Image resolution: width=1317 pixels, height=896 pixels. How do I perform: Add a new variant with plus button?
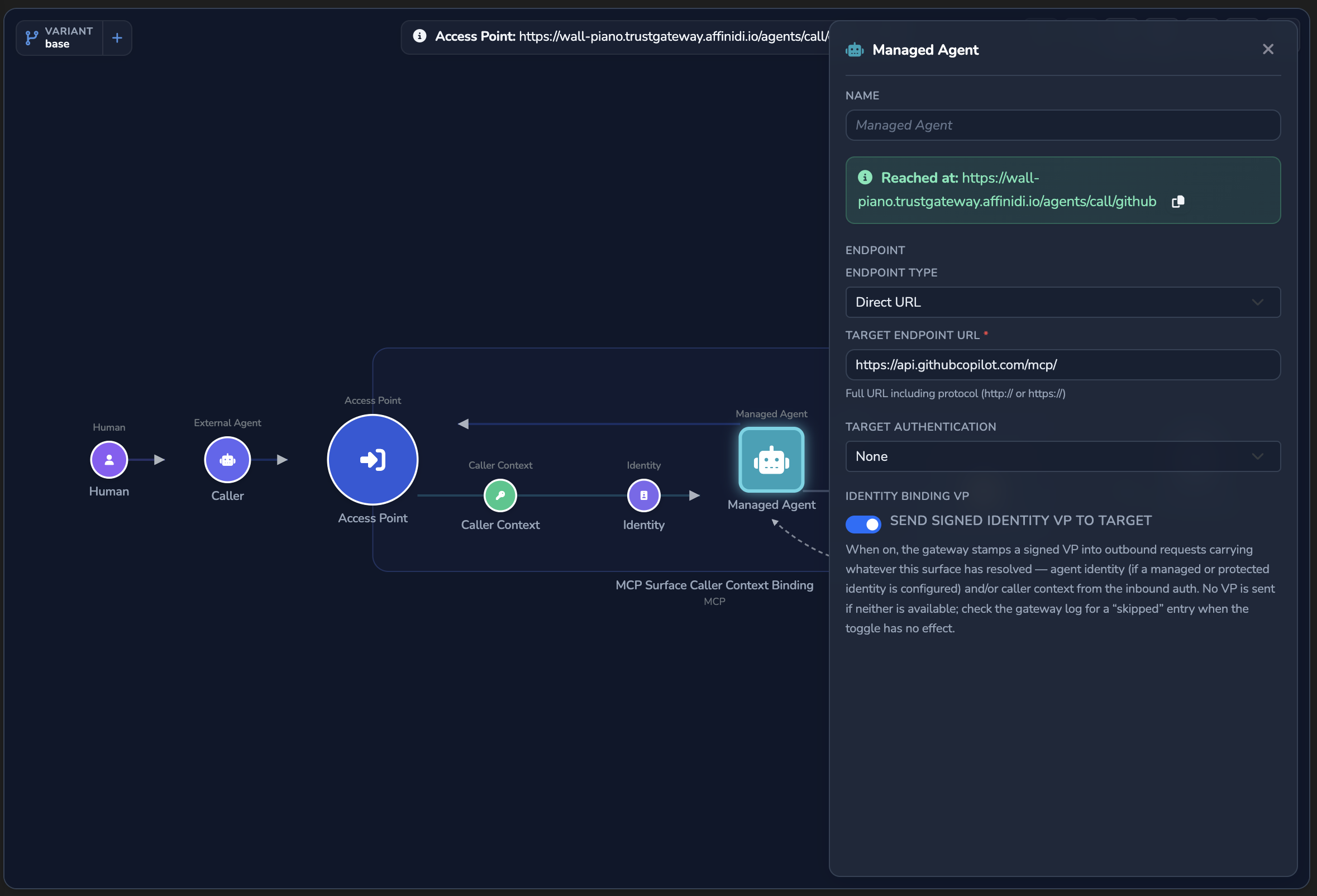point(117,38)
